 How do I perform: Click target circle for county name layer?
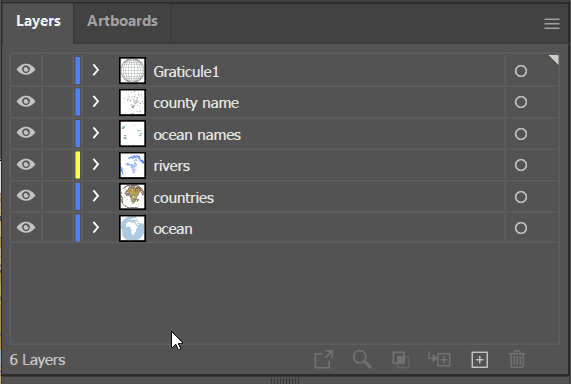(521, 102)
